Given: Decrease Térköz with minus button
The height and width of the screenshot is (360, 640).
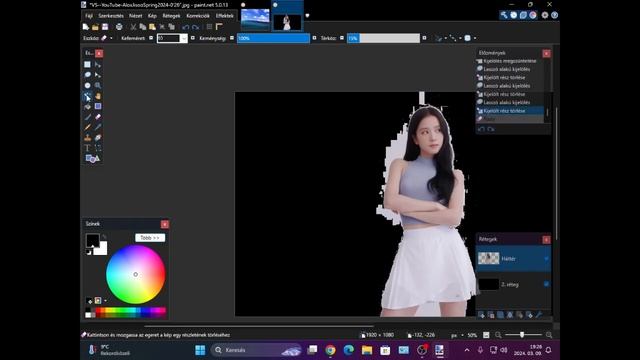Looking at the screenshot, I should [342, 38].
